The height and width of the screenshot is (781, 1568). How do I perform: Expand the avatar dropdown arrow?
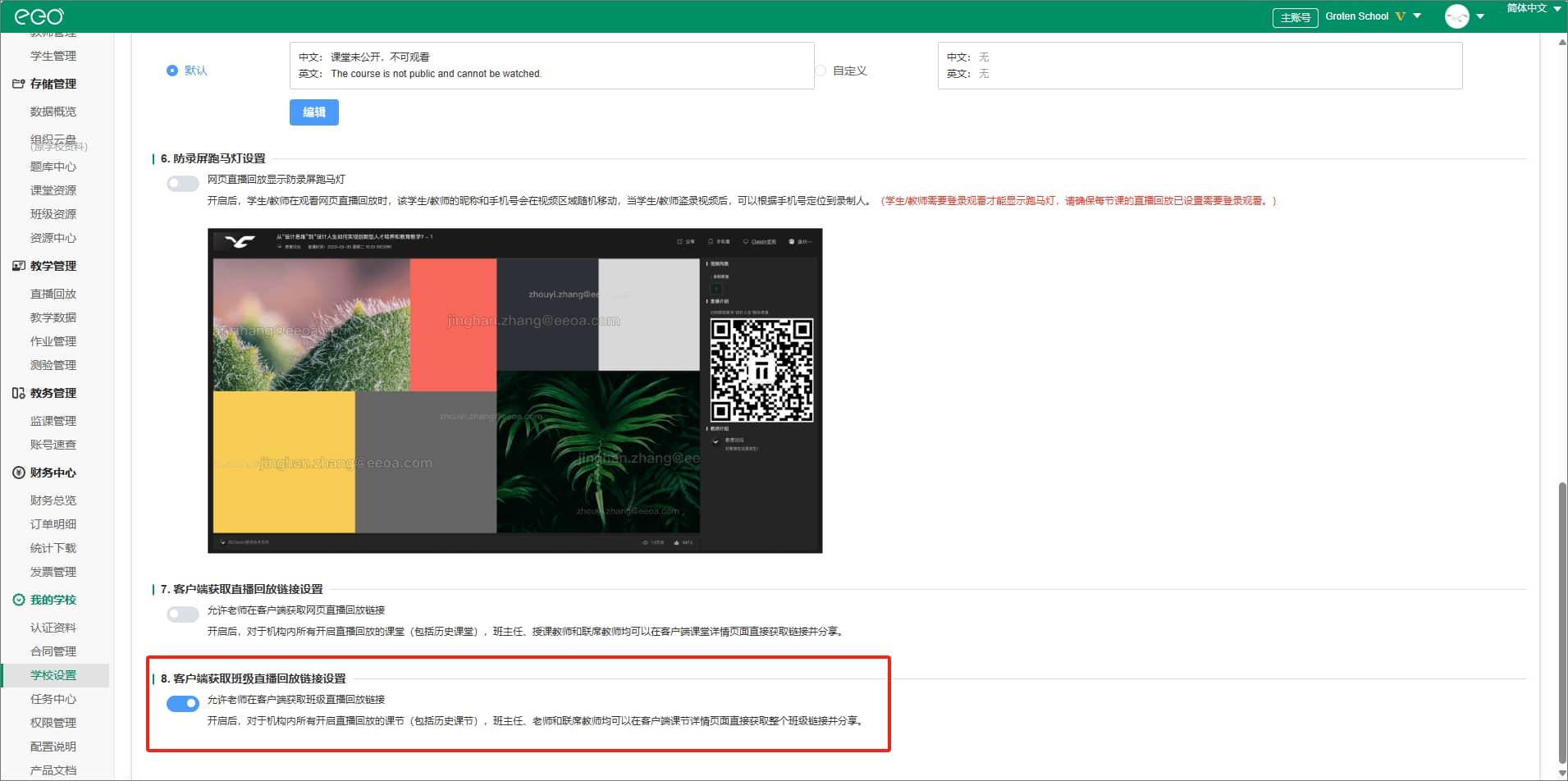(x=1480, y=16)
